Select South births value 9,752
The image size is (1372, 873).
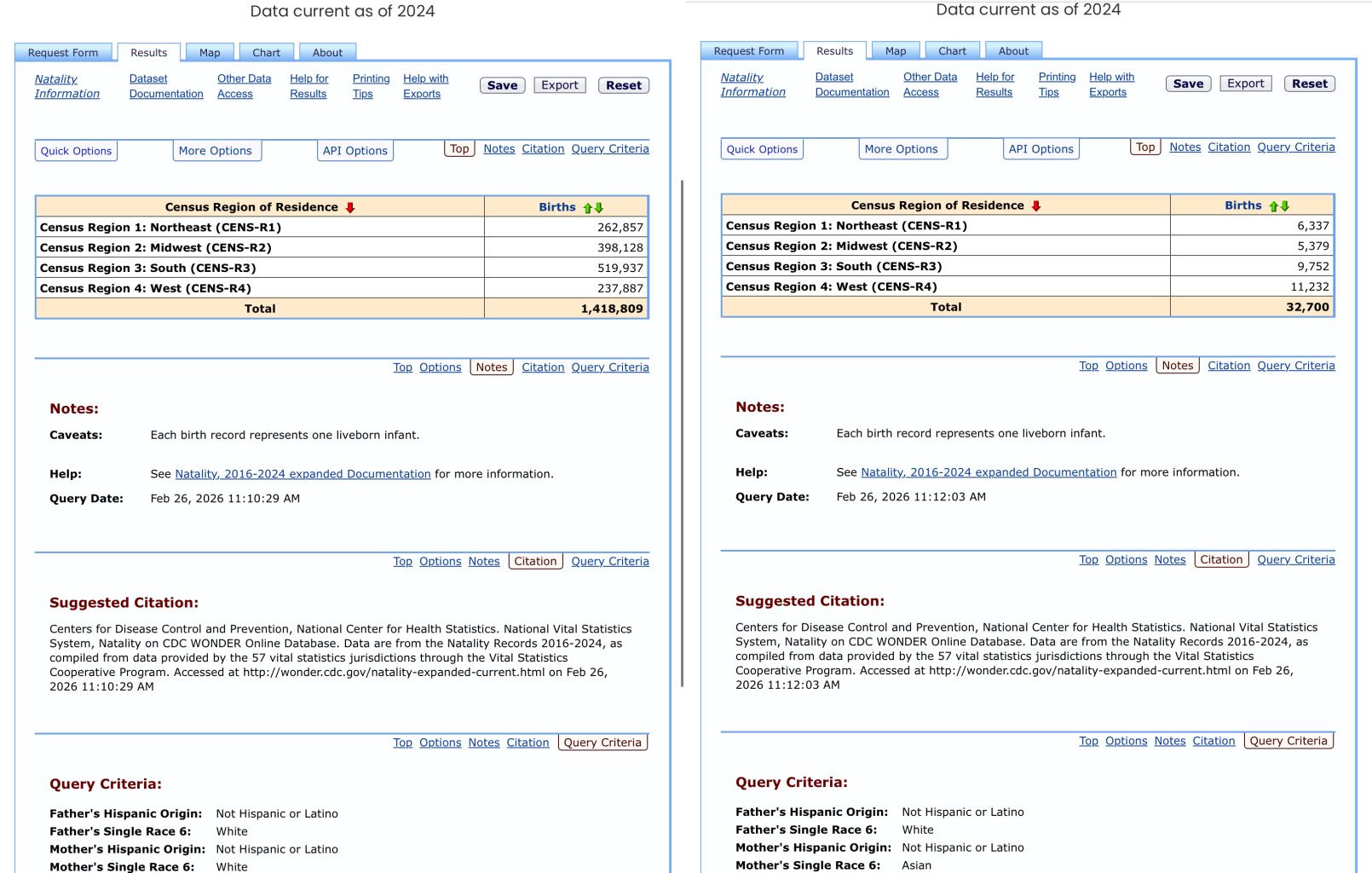1313,267
